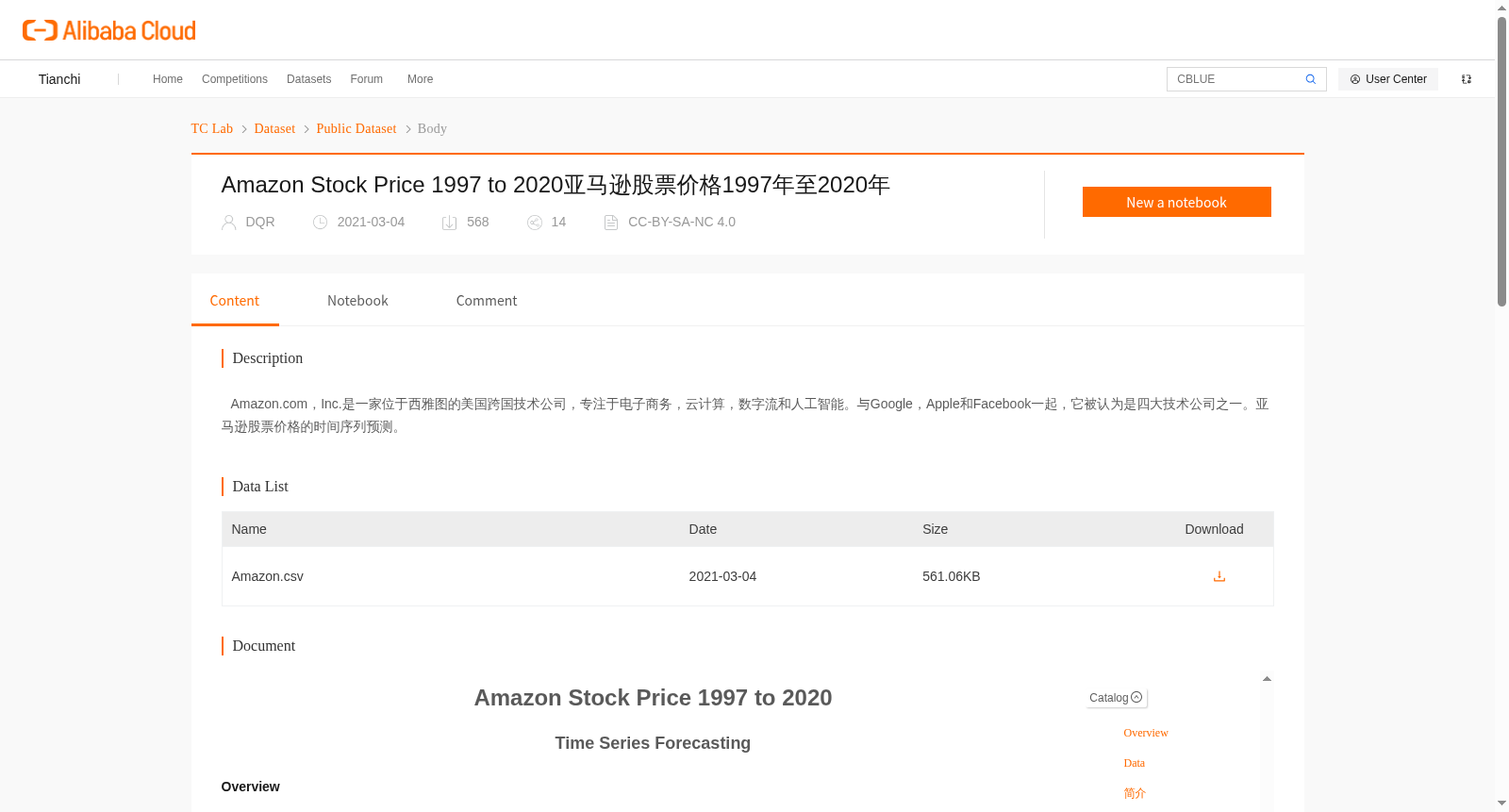The image size is (1509, 812).
Task: Click the Date column header
Action: coord(703,529)
